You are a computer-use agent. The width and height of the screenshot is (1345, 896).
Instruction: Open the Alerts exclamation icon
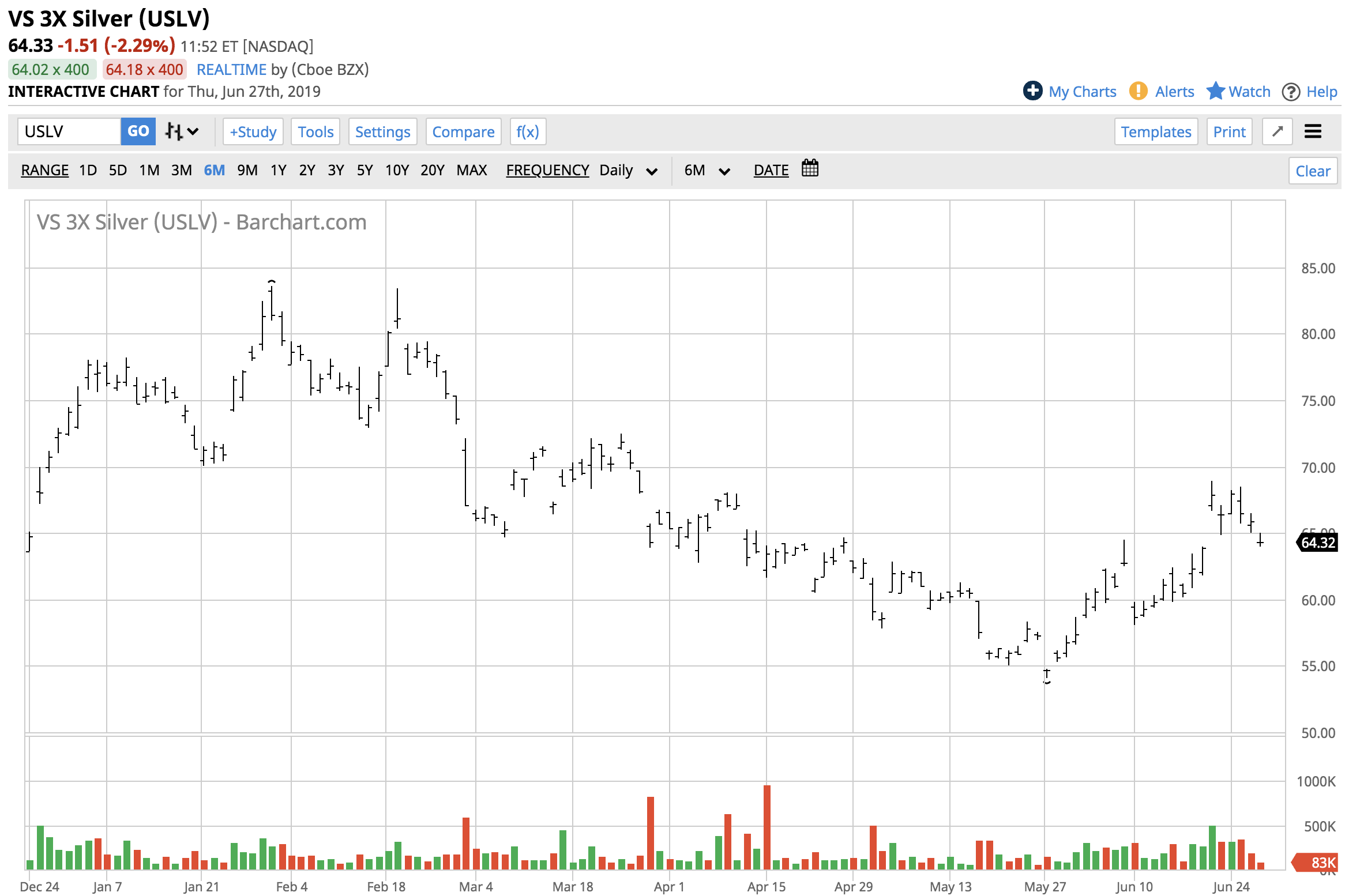1138,91
